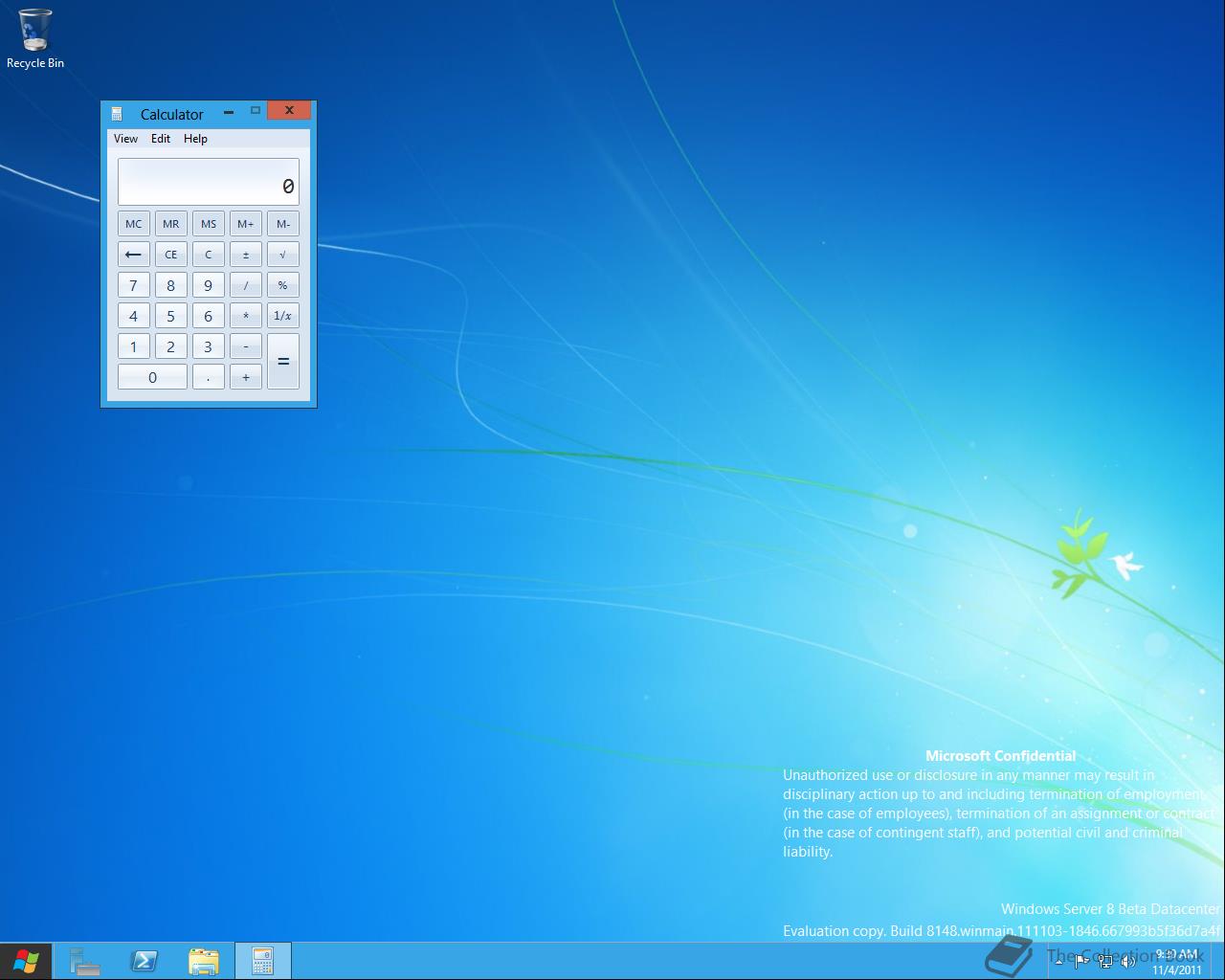This screenshot has height=980, width=1225.
Task: Click the calculator result display field
Action: 209,182
